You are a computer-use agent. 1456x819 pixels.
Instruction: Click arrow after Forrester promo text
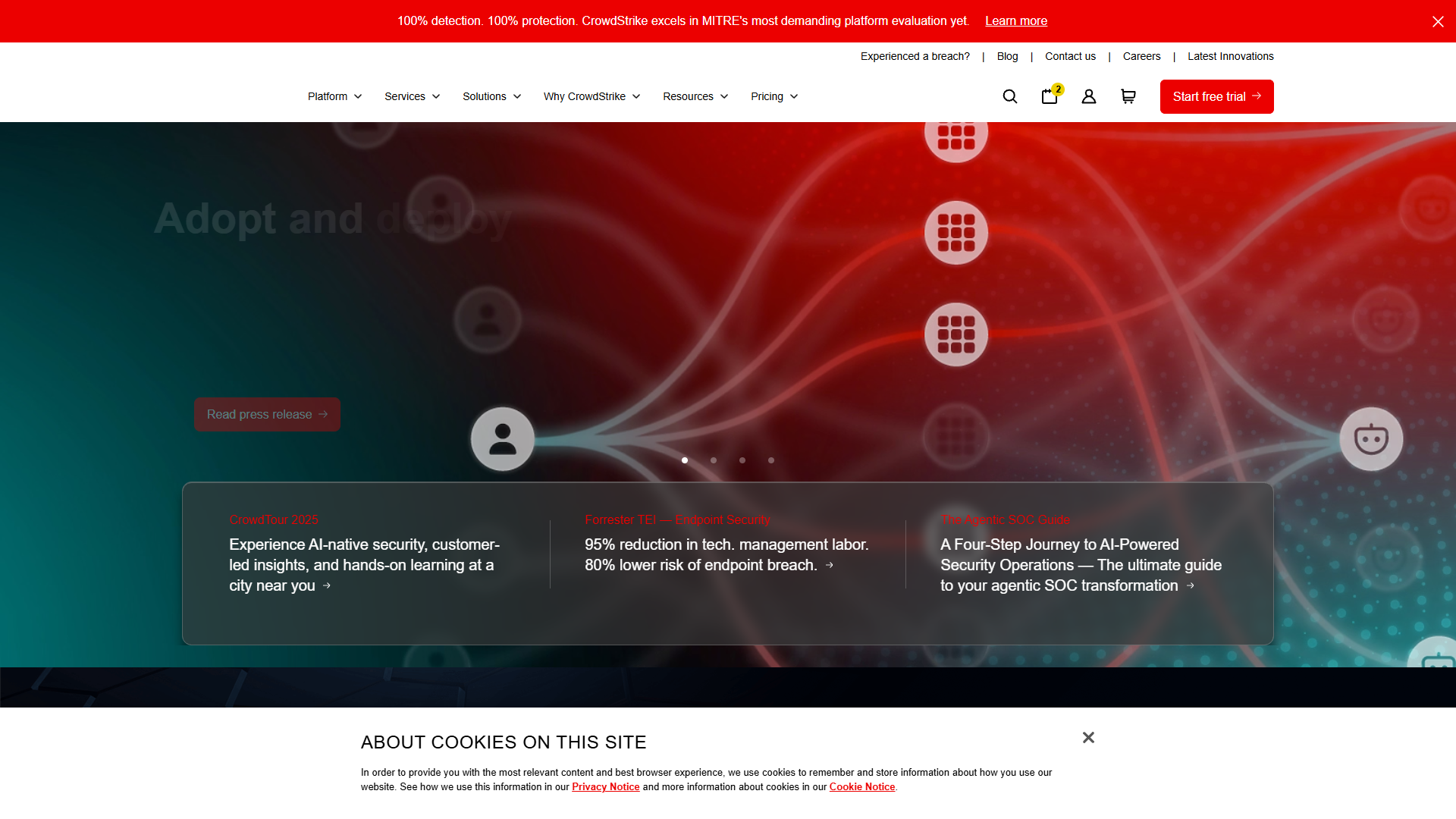(x=830, y=565)
